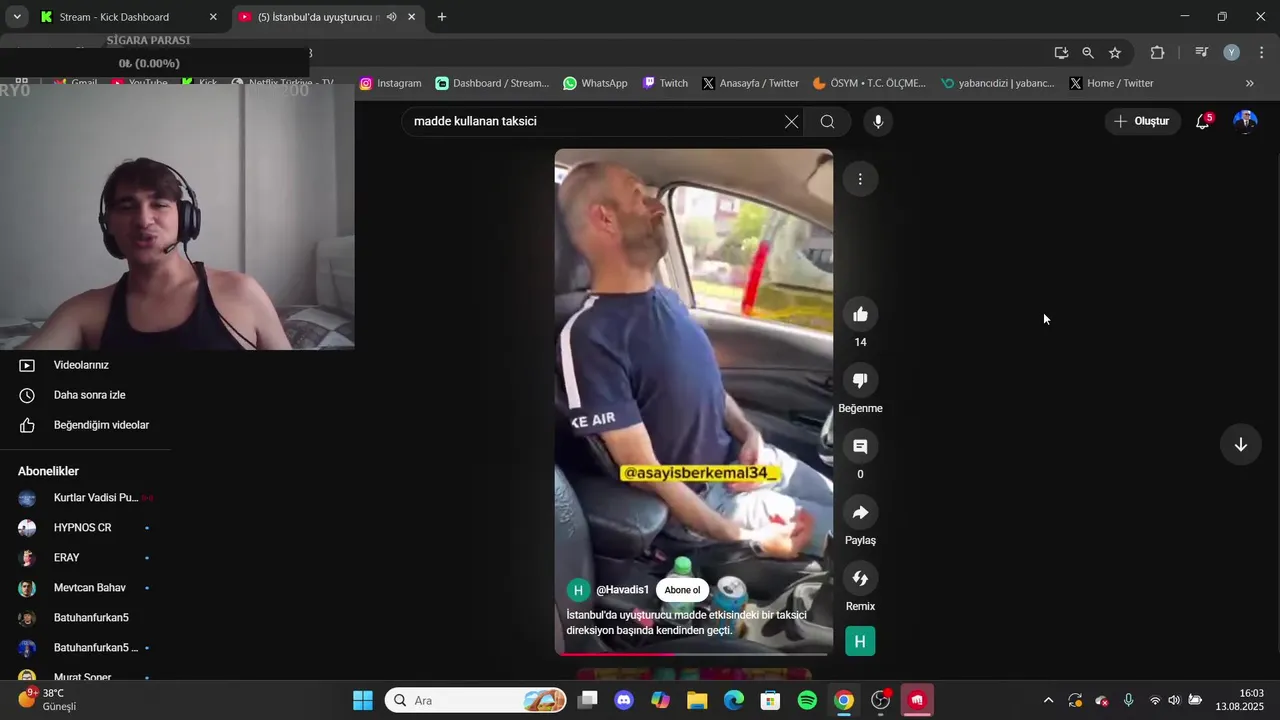Click the search magnifier button
This screenshot has height=720, width=1280.
827,121
